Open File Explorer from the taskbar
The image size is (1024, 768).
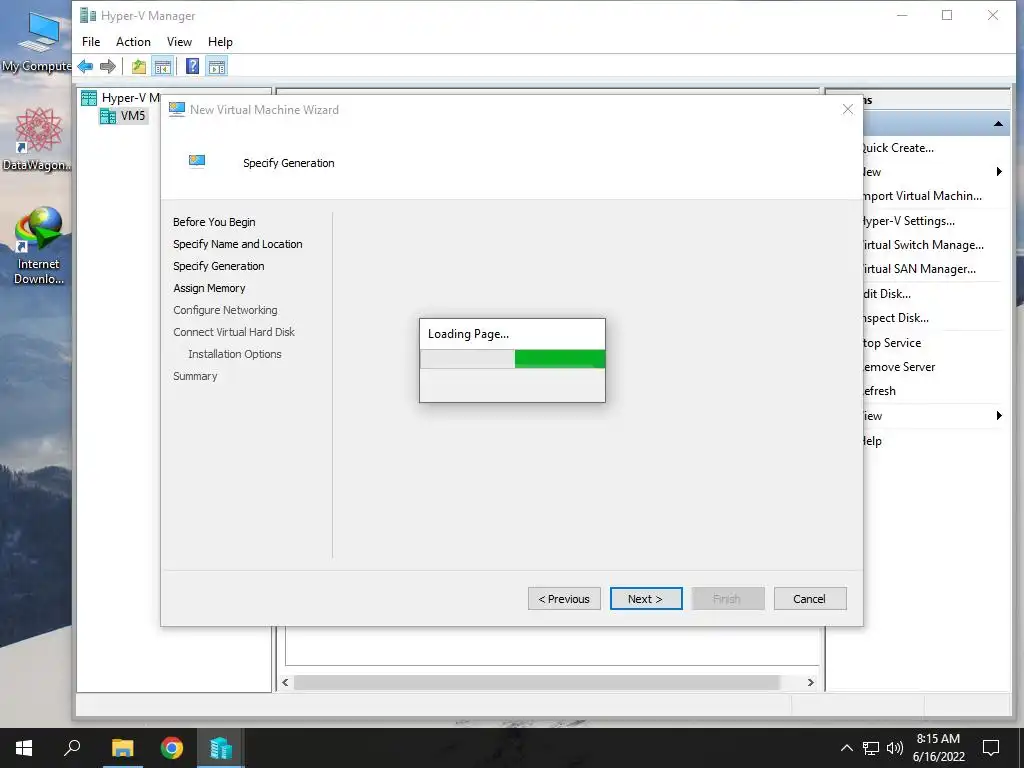click(122, 748)
